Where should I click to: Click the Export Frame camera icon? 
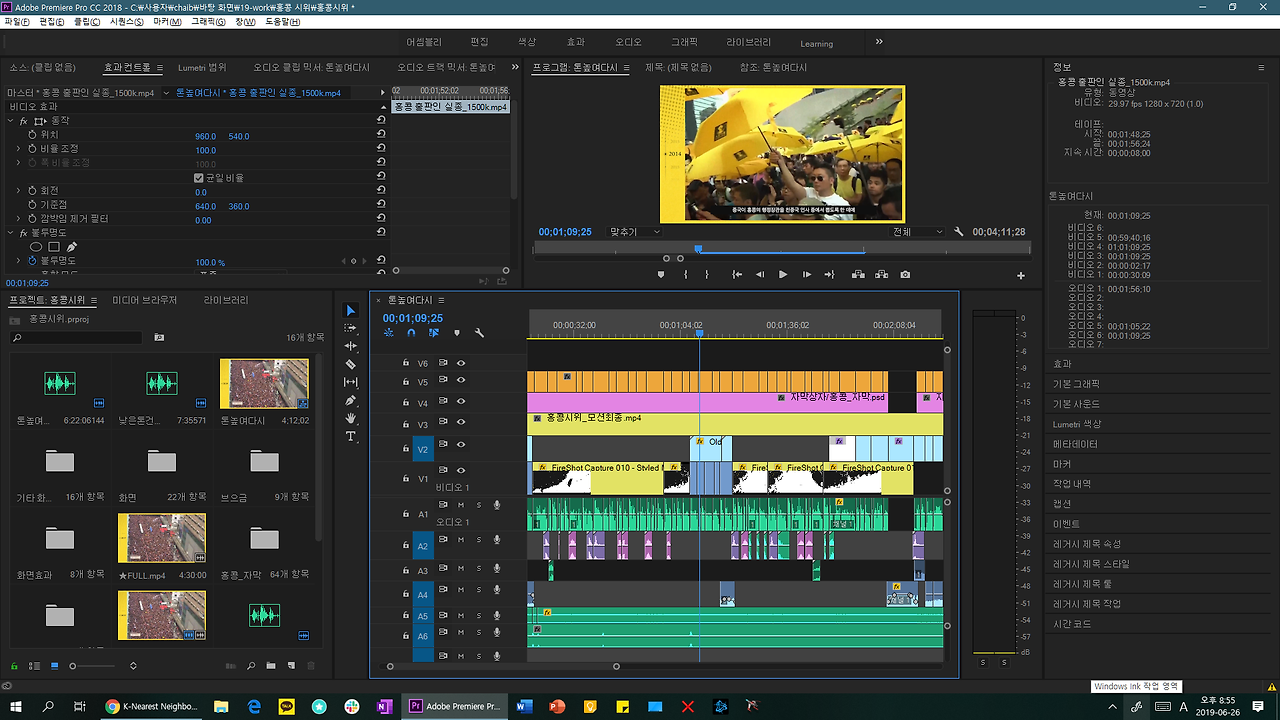pos(905,274)
